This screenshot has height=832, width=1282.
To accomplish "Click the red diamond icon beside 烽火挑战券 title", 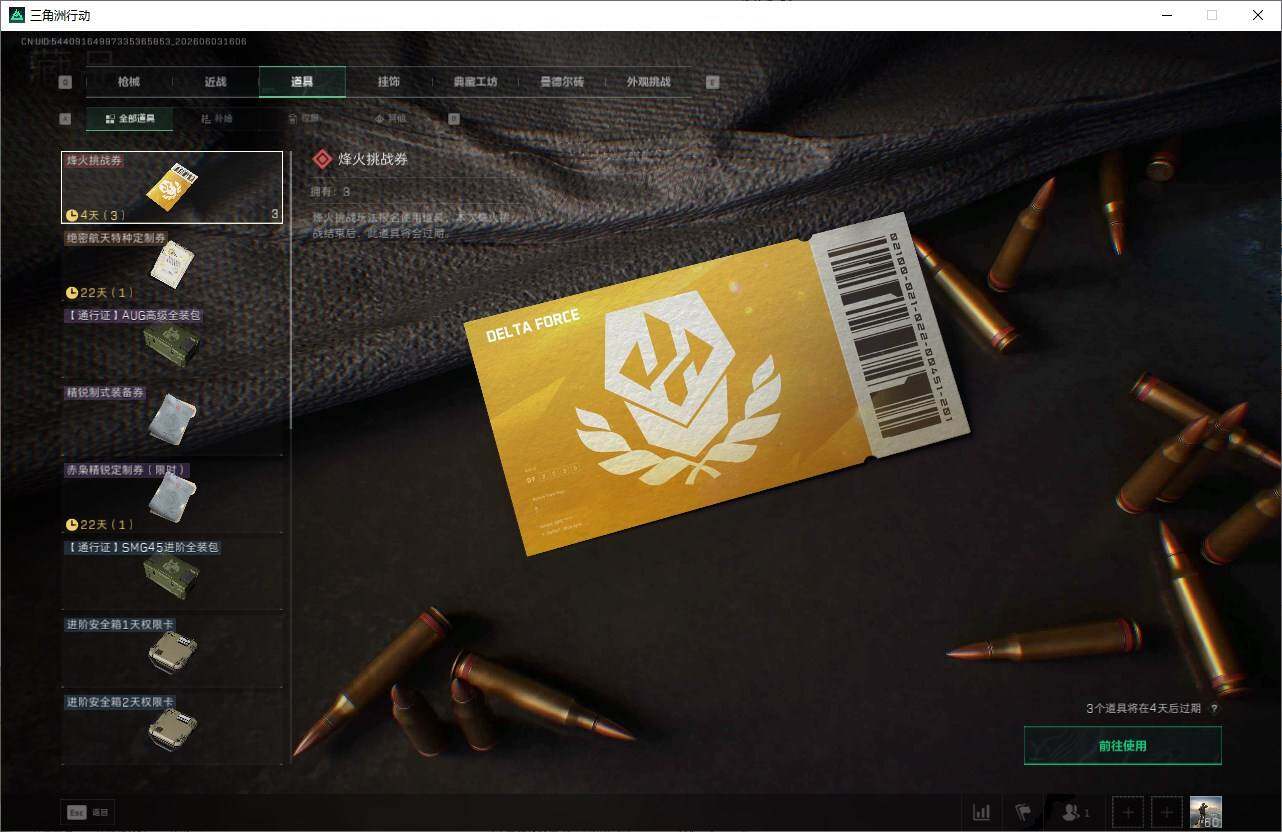I will click(x=322, y=159).
